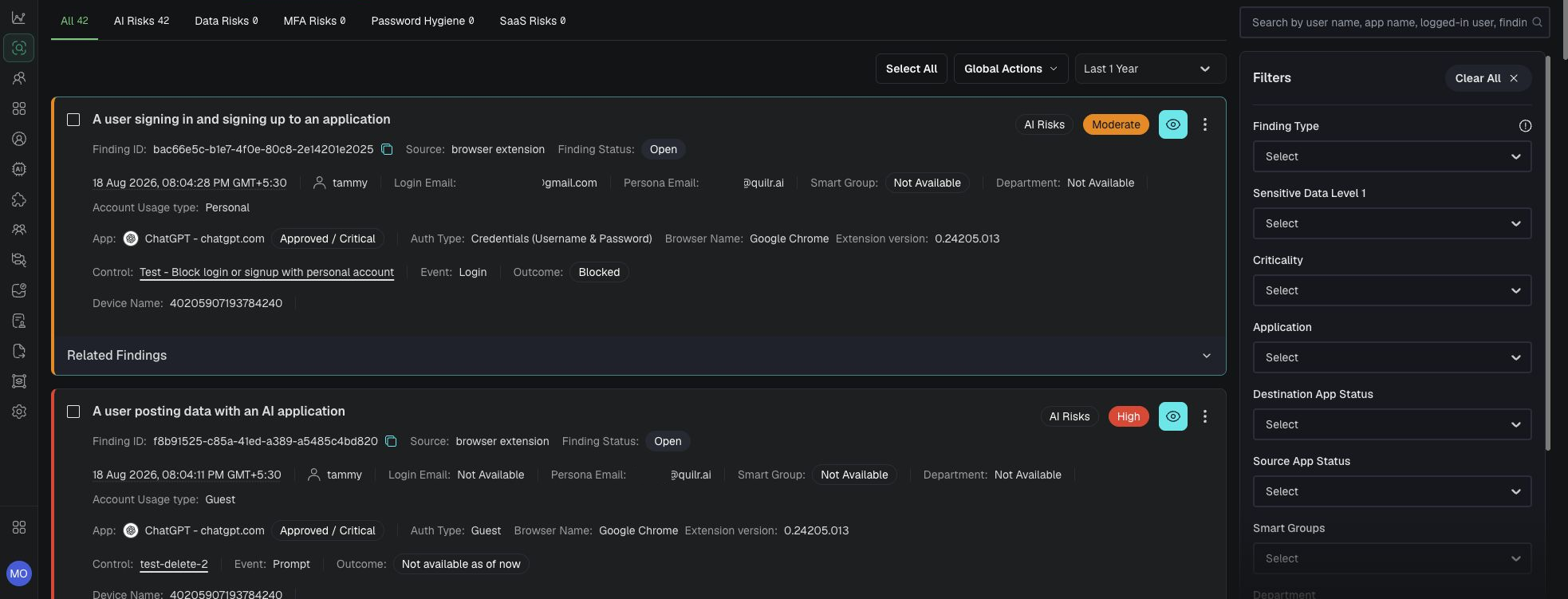Toggle eye view for the Moderate finding

(x=1173, y=124)
